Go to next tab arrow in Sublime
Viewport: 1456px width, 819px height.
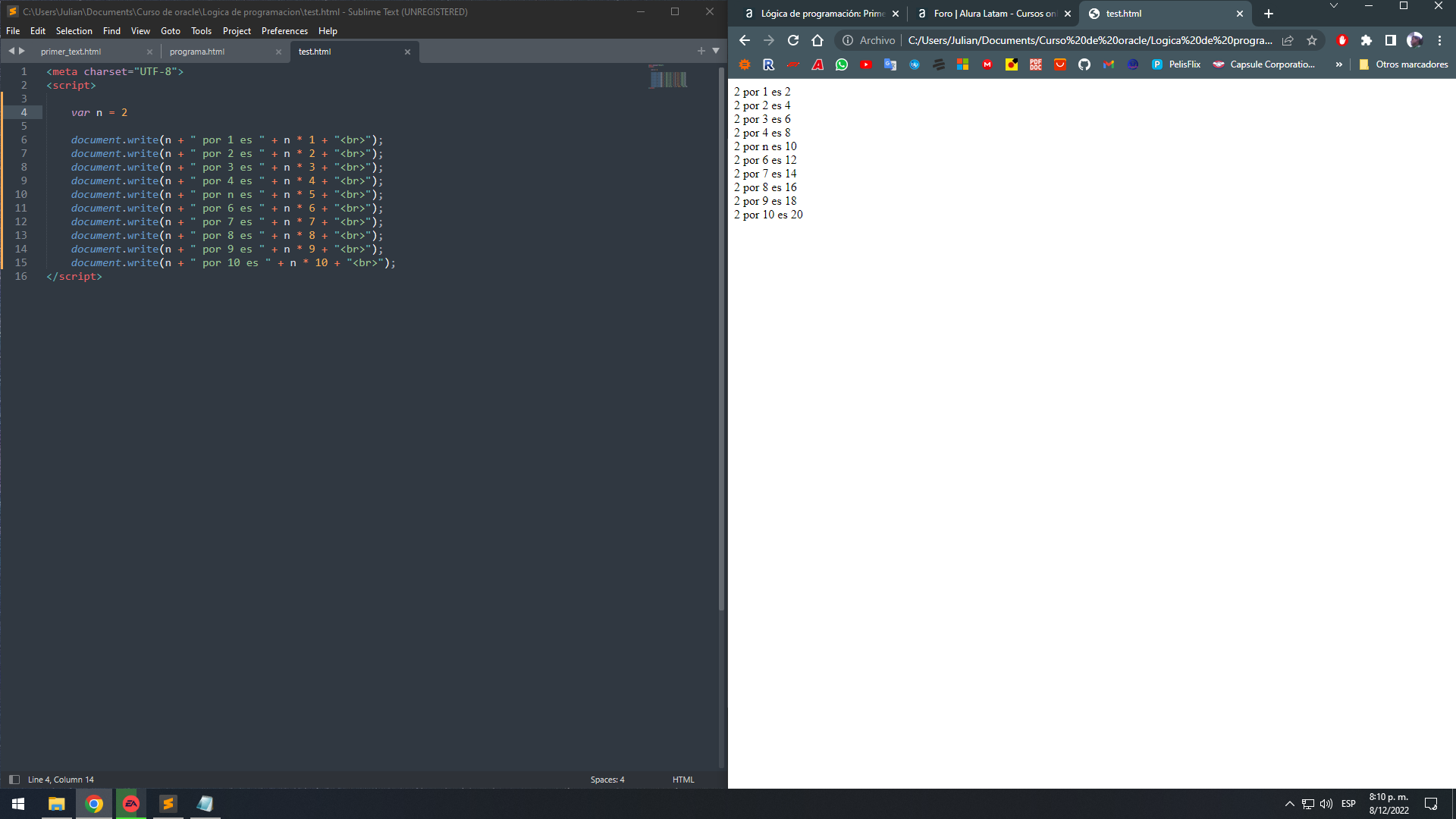coord(22,51)
